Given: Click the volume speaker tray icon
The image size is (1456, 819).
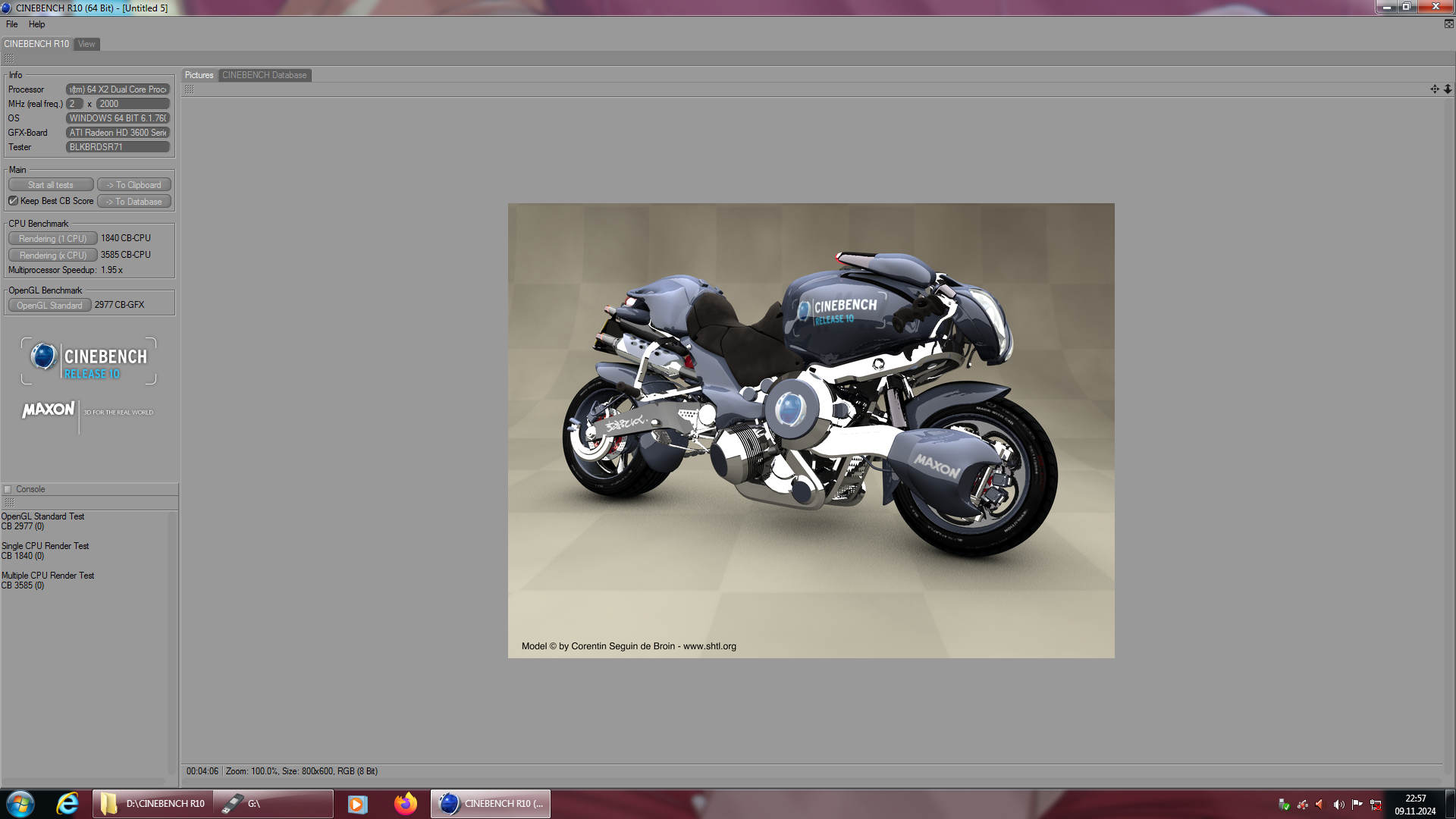Looking at the screenshot, I should pyautogui.click(x=1338, y=805).
